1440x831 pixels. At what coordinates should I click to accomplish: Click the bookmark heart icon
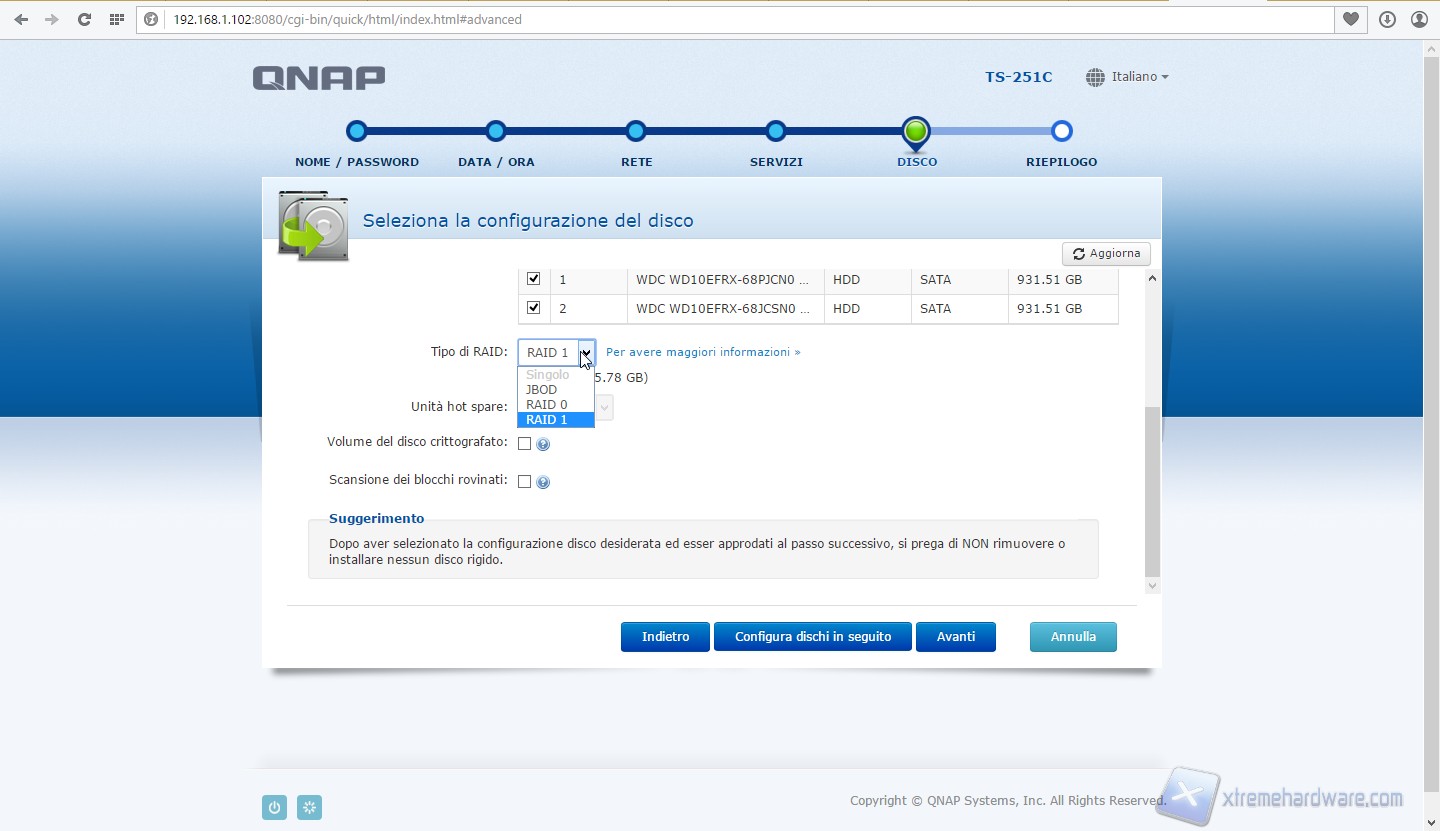[x=1351, y=19]
